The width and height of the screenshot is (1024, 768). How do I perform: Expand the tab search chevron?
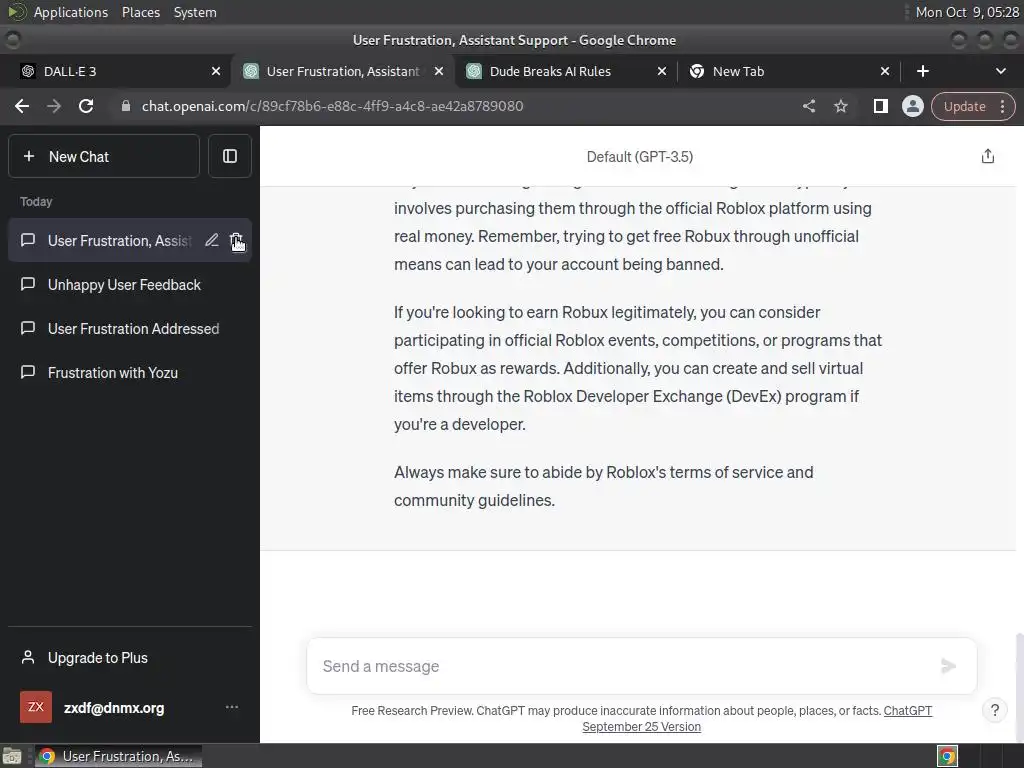coord(1000,71)
